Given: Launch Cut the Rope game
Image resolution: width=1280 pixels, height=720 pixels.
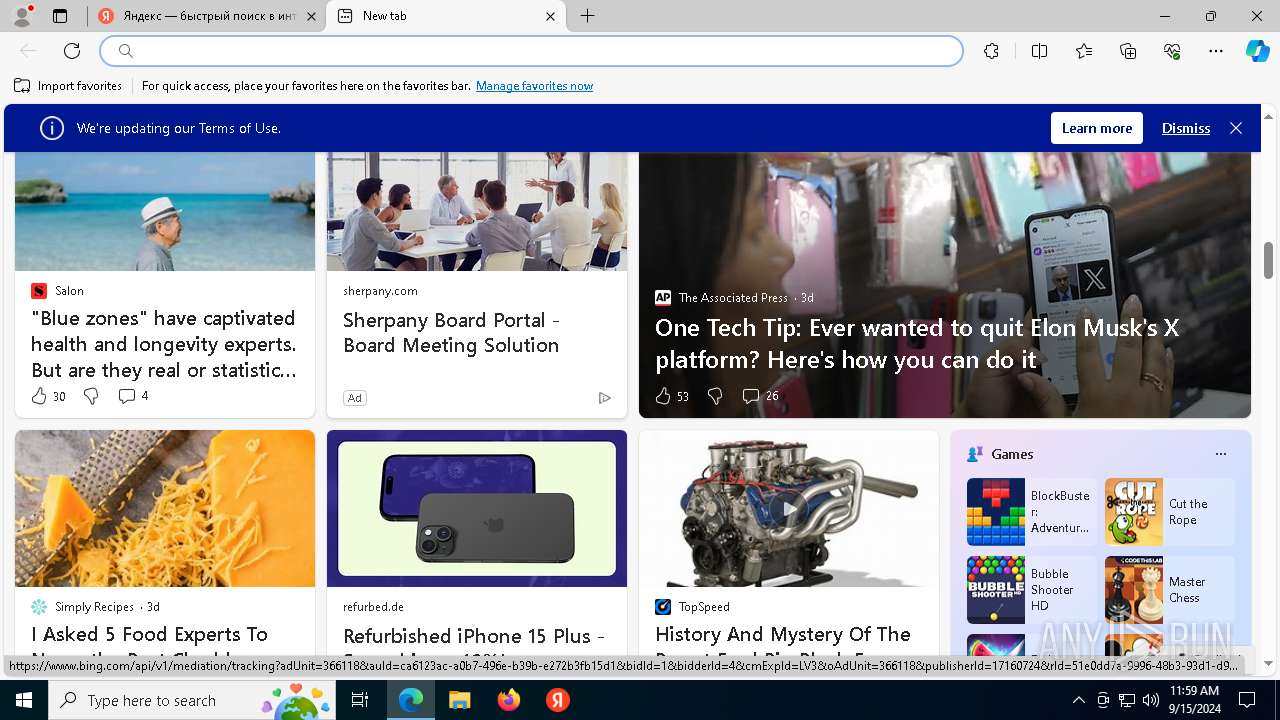Looking at the screenshot, I should point(1170,512).
